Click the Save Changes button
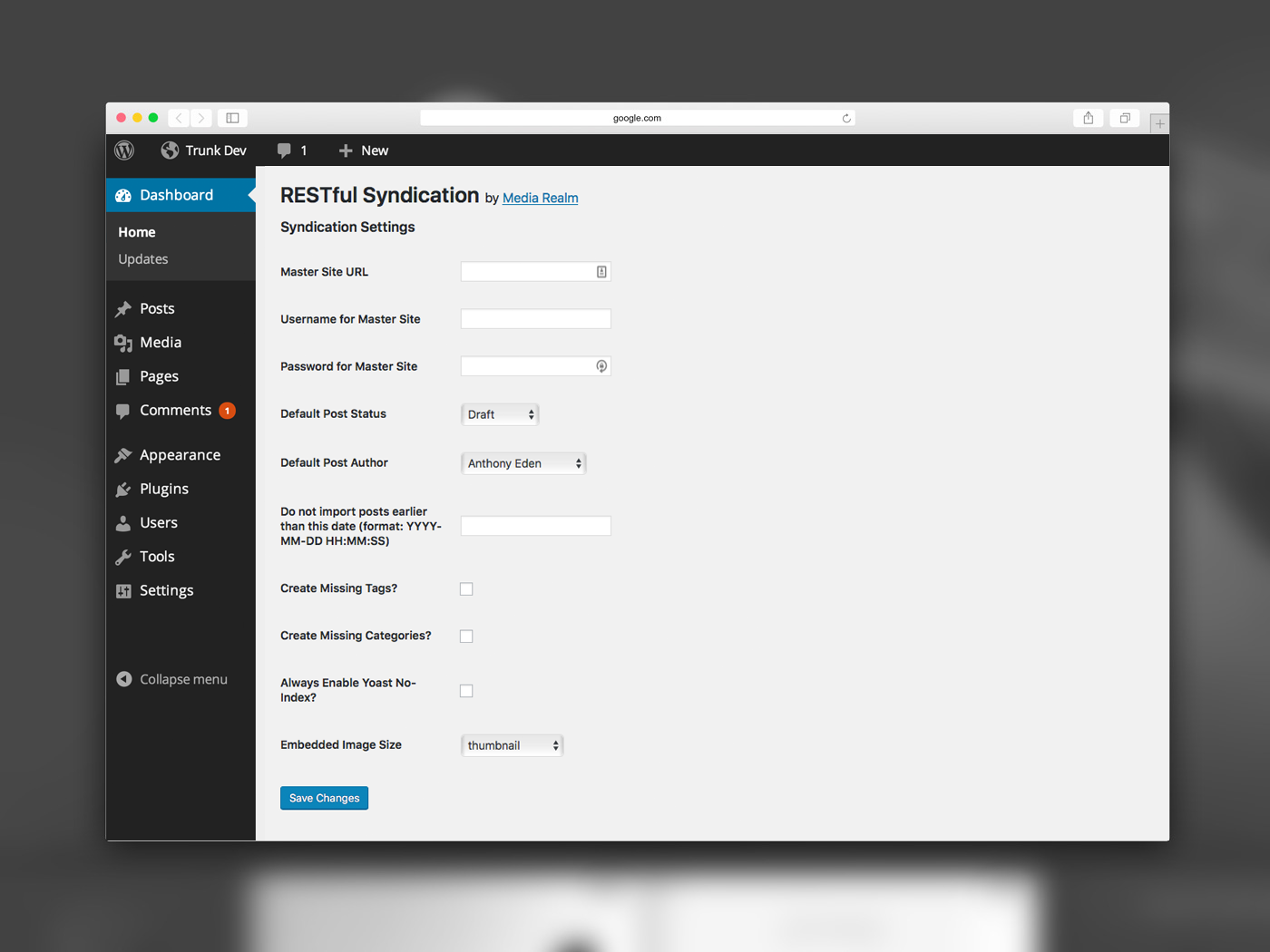This screenshot has width=1270, height=952. [x=324, y=798]
